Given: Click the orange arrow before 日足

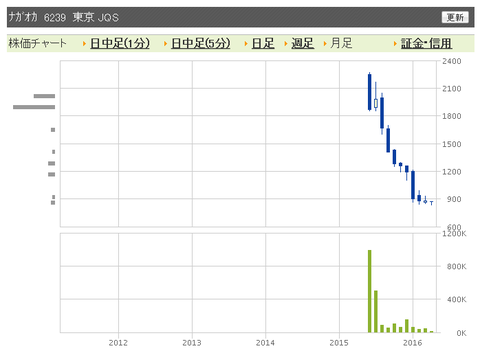Looking at the screenshot, I should coord(246,44).
